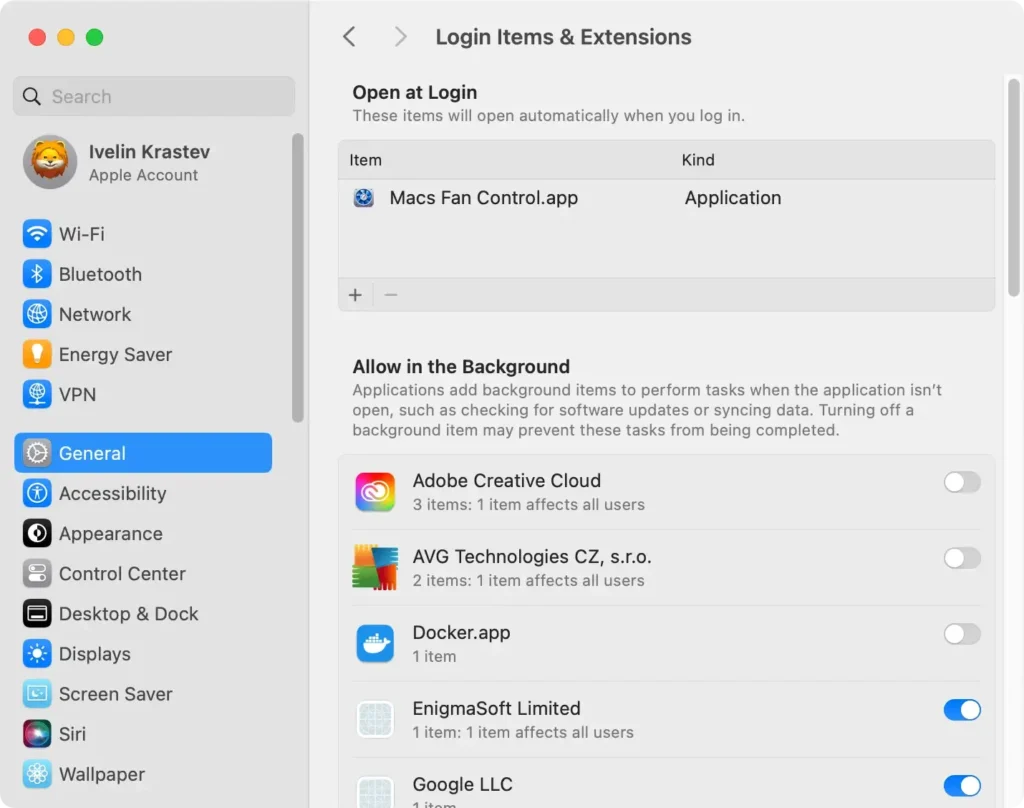Open Energy Saver settings pane
Viewport: 1024px width, 808px height.
144,354
